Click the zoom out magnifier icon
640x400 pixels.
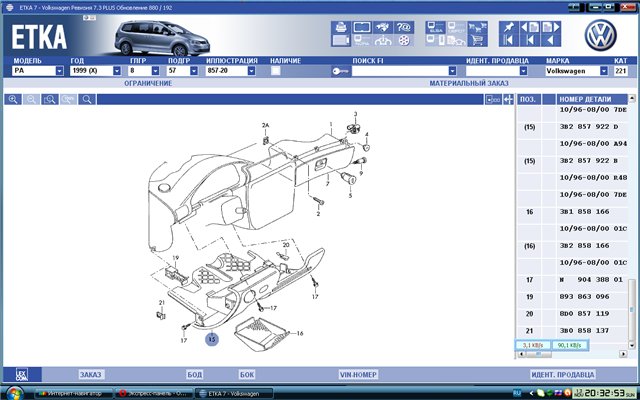pyautogui.click(x=32, y=99)
